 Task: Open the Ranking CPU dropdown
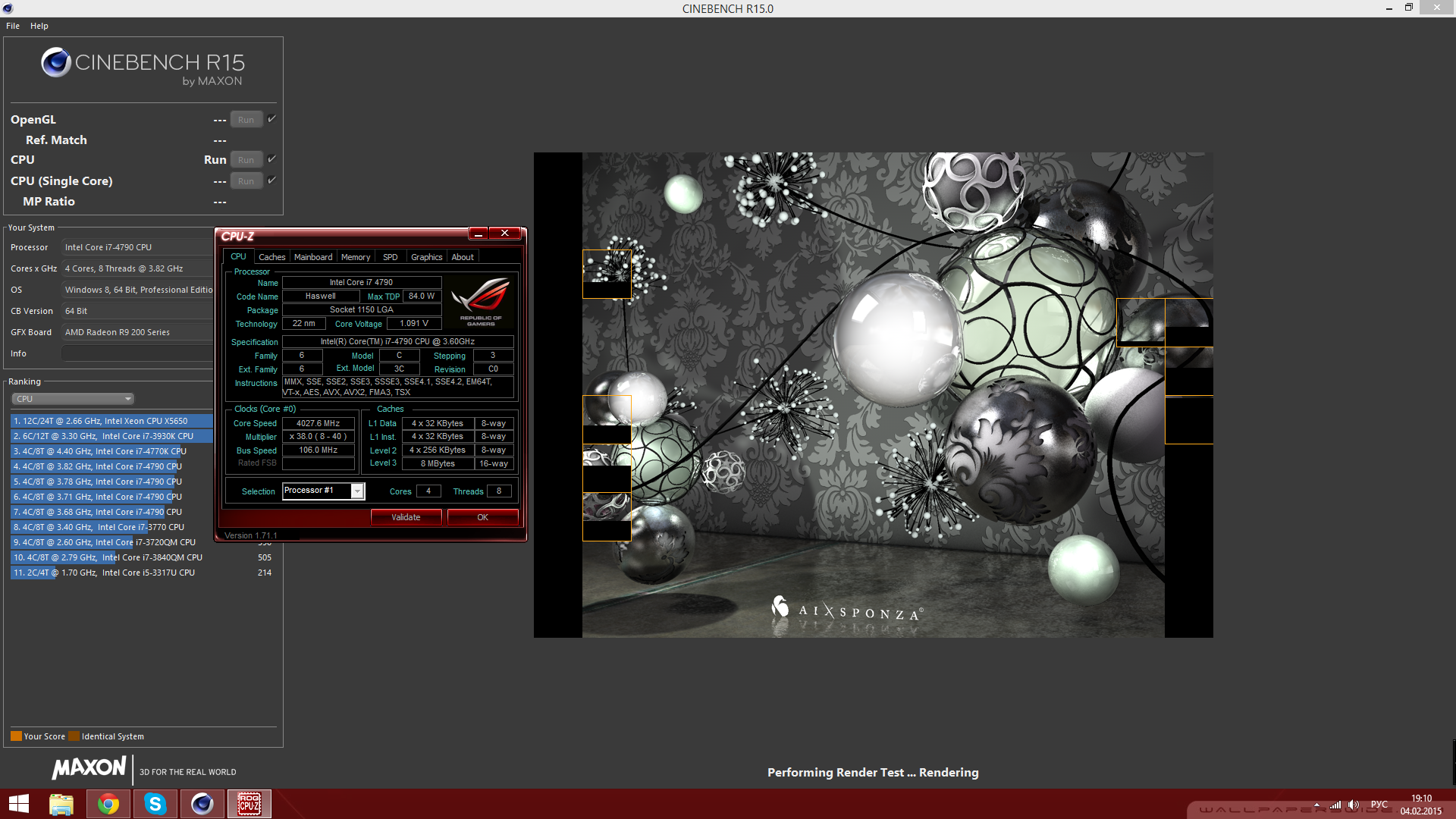click(73, 399)
